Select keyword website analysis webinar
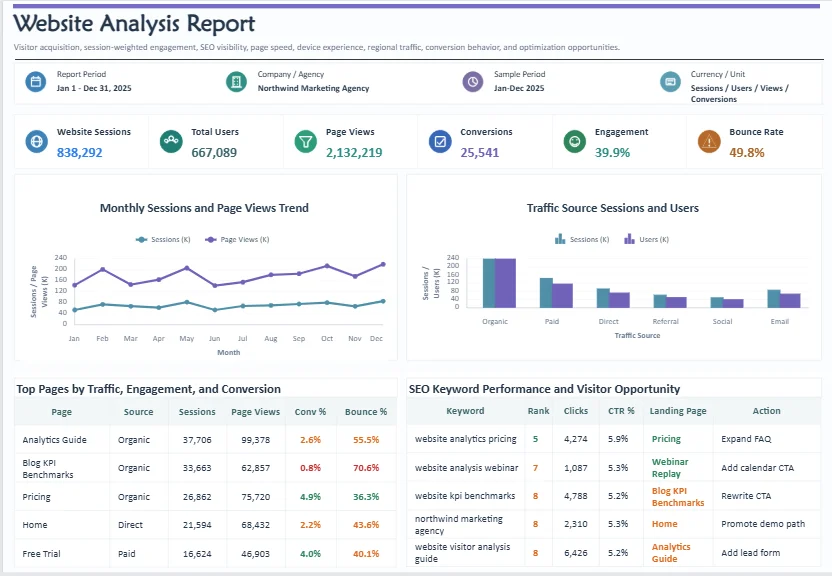Viewport: 832px width, 576px height. pyautogui.click(x=466, y=468)
